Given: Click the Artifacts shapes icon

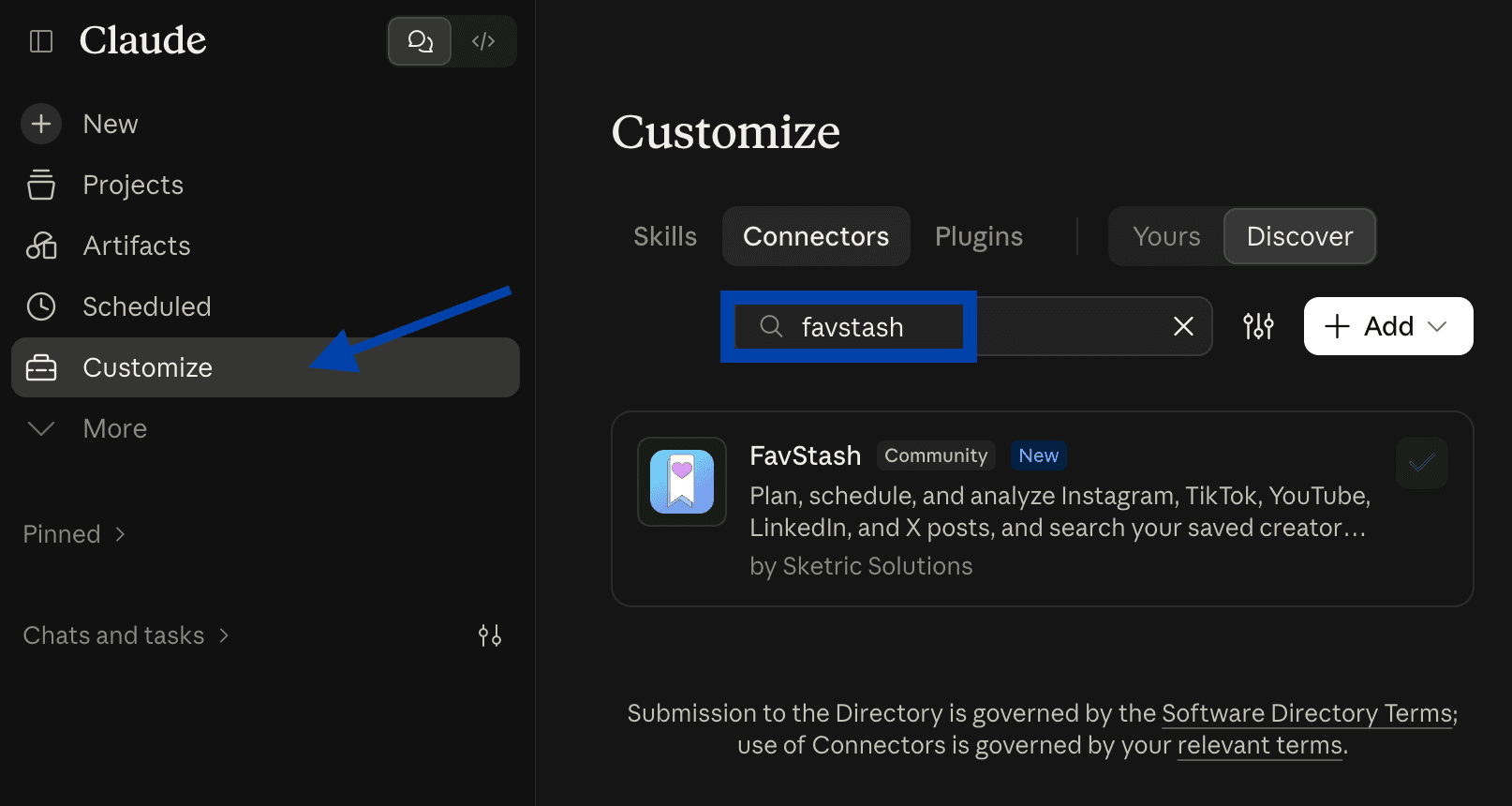Looking at the screenshot, I should click(41, 246).
